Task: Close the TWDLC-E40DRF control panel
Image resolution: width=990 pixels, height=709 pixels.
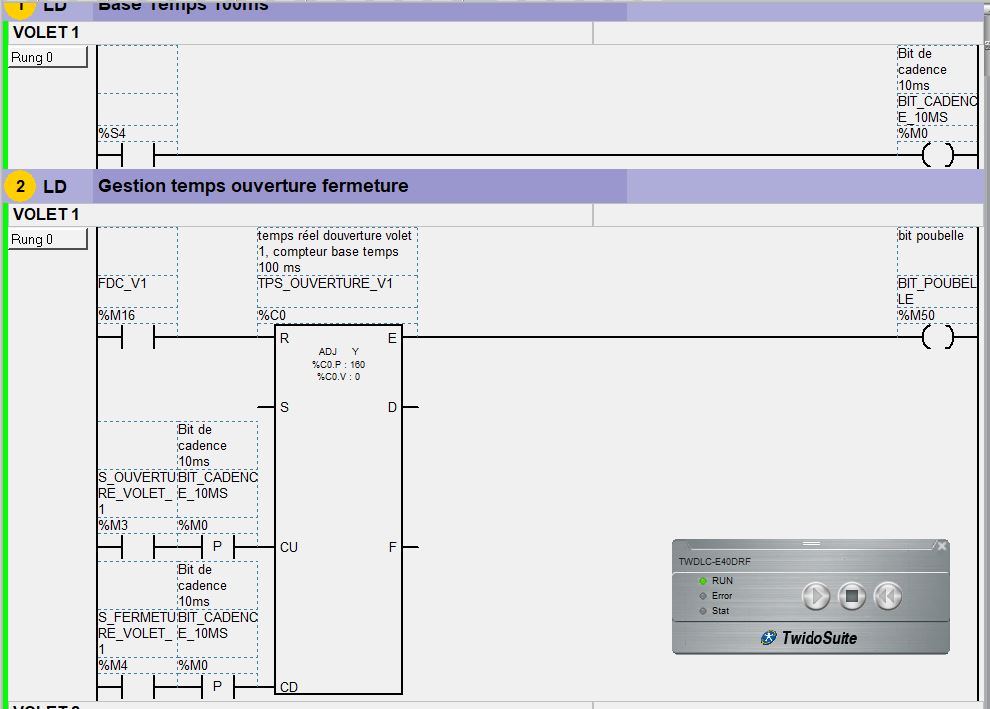Action: point(941,546)
